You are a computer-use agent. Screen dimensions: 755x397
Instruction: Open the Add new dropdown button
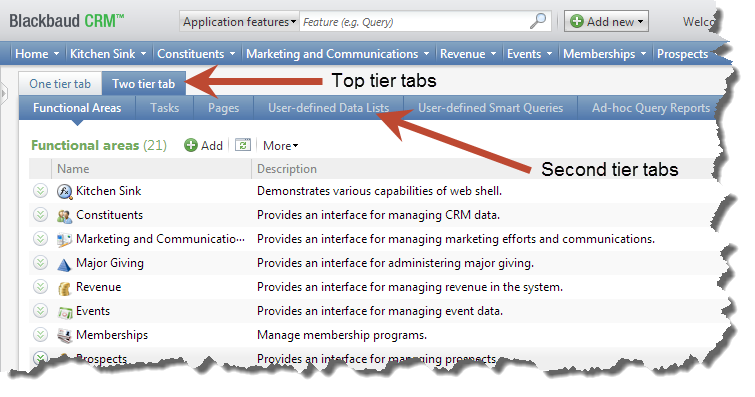click(x=606, y=22)
